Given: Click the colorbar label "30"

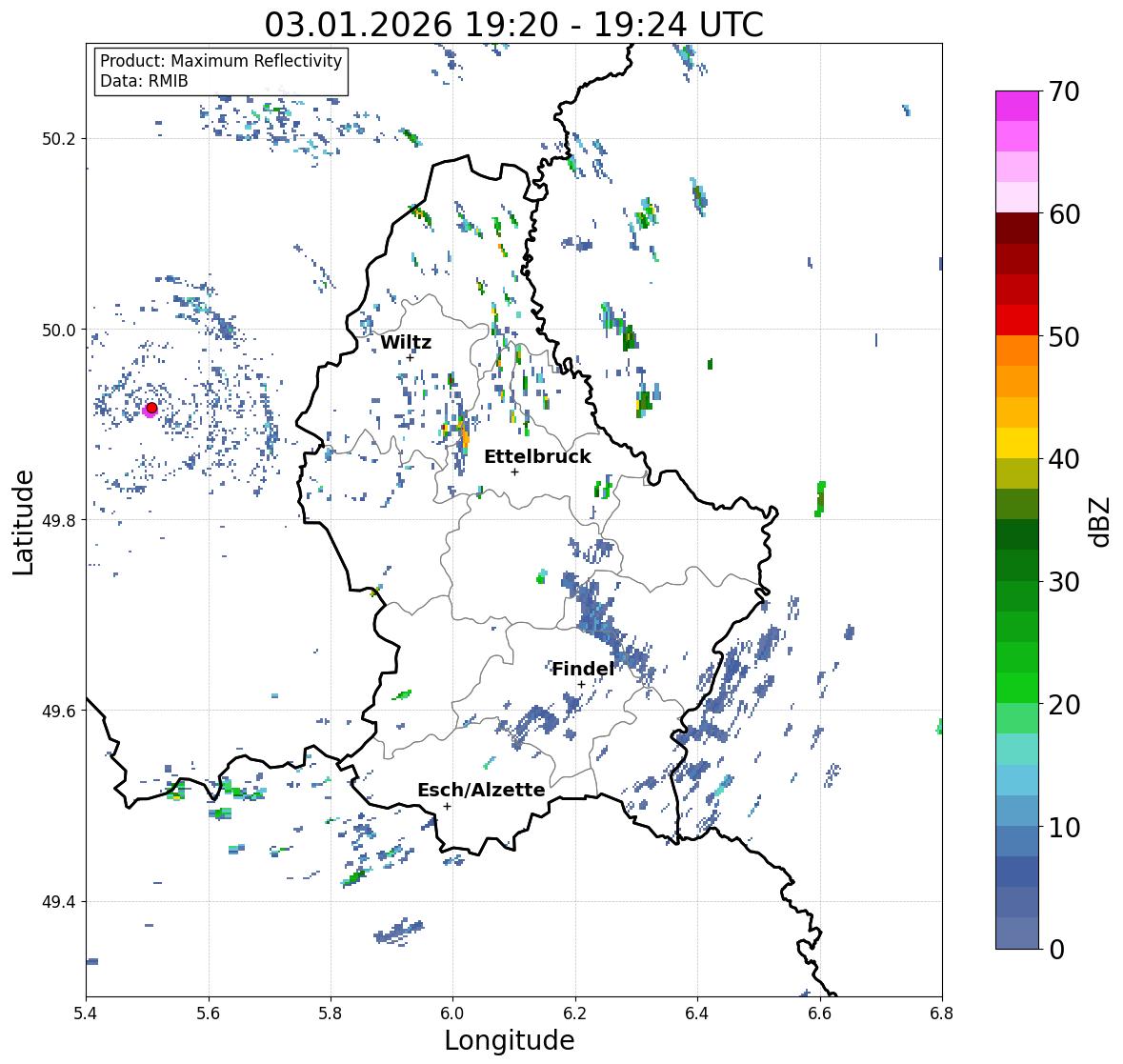Looking at the screenshot, I should pos(1064,581).
